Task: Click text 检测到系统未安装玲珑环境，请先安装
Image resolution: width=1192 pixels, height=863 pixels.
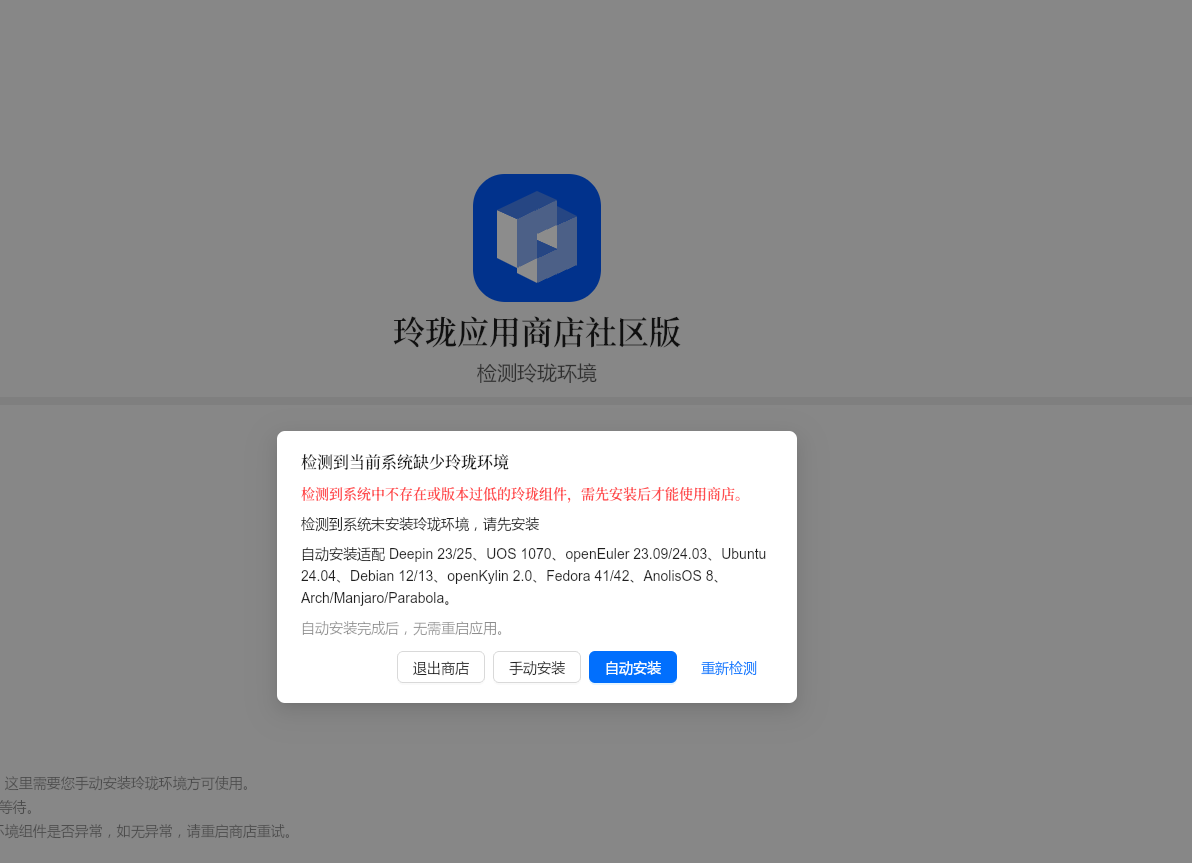Action: tap(420, 524)
